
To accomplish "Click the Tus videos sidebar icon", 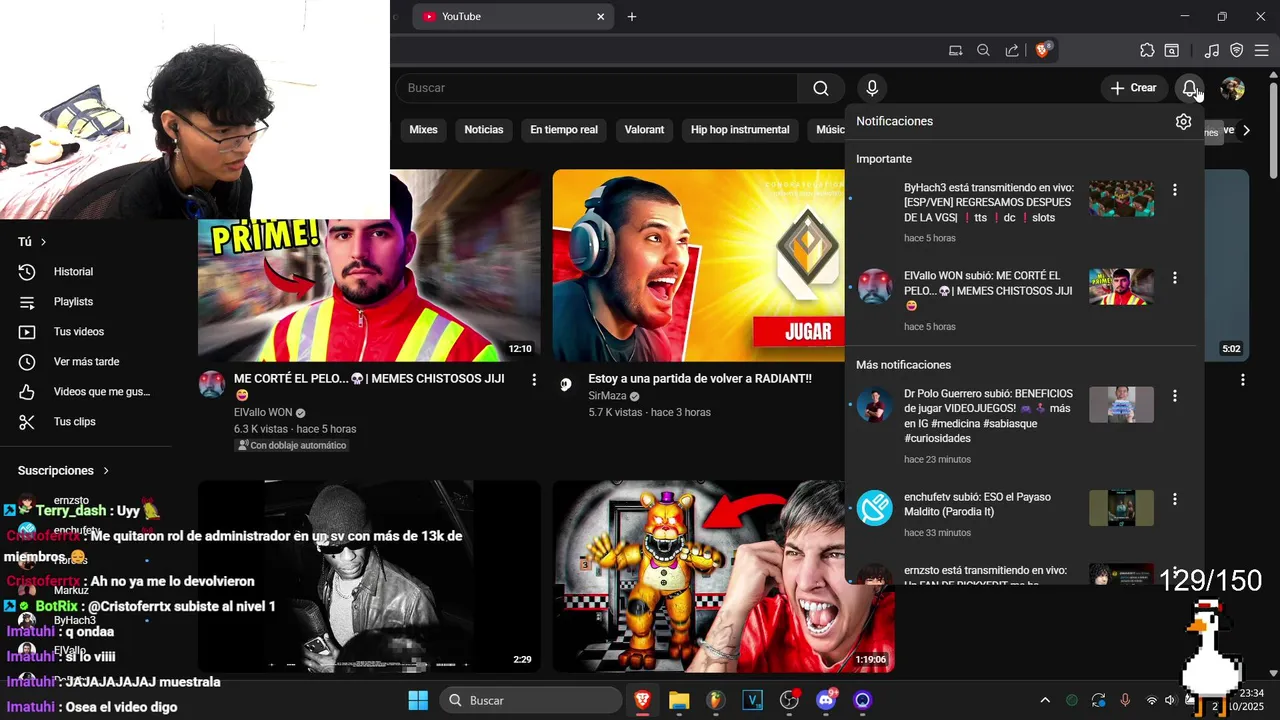I will (27, 332).
